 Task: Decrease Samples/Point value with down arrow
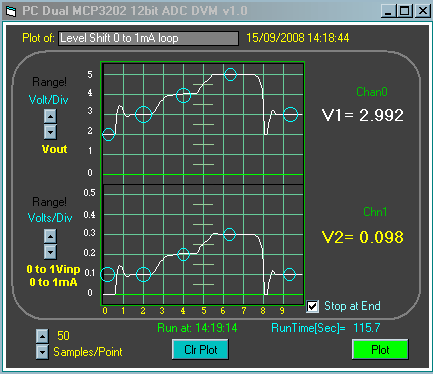(42, 352)
